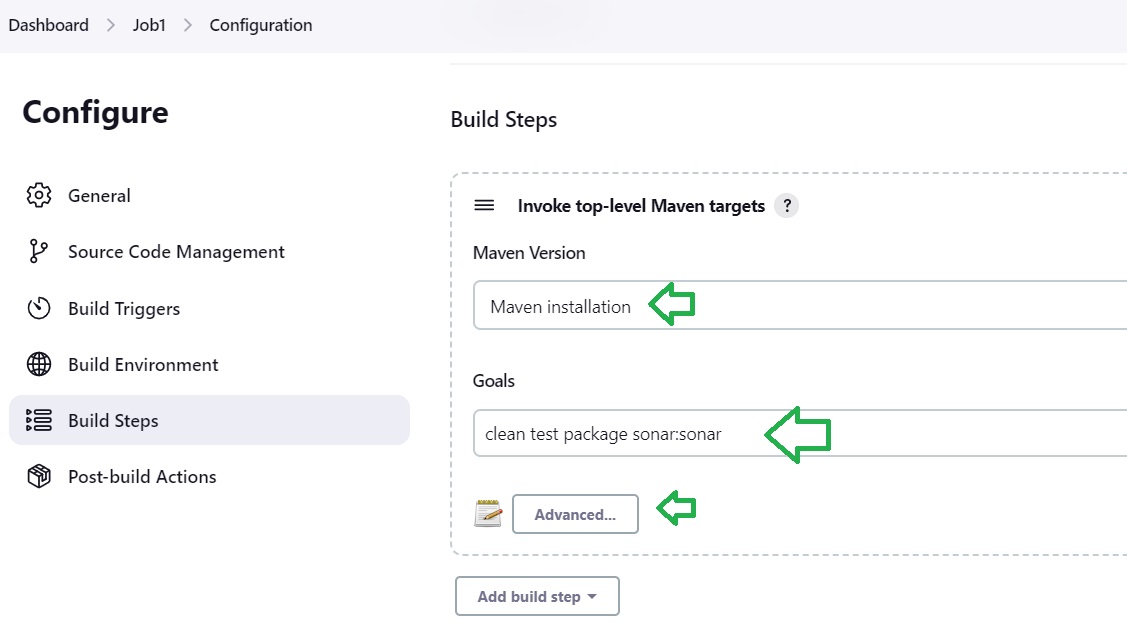Open the General section gear icon
This screenshot has height=642, width=1127.
click(x=39, y=196)
